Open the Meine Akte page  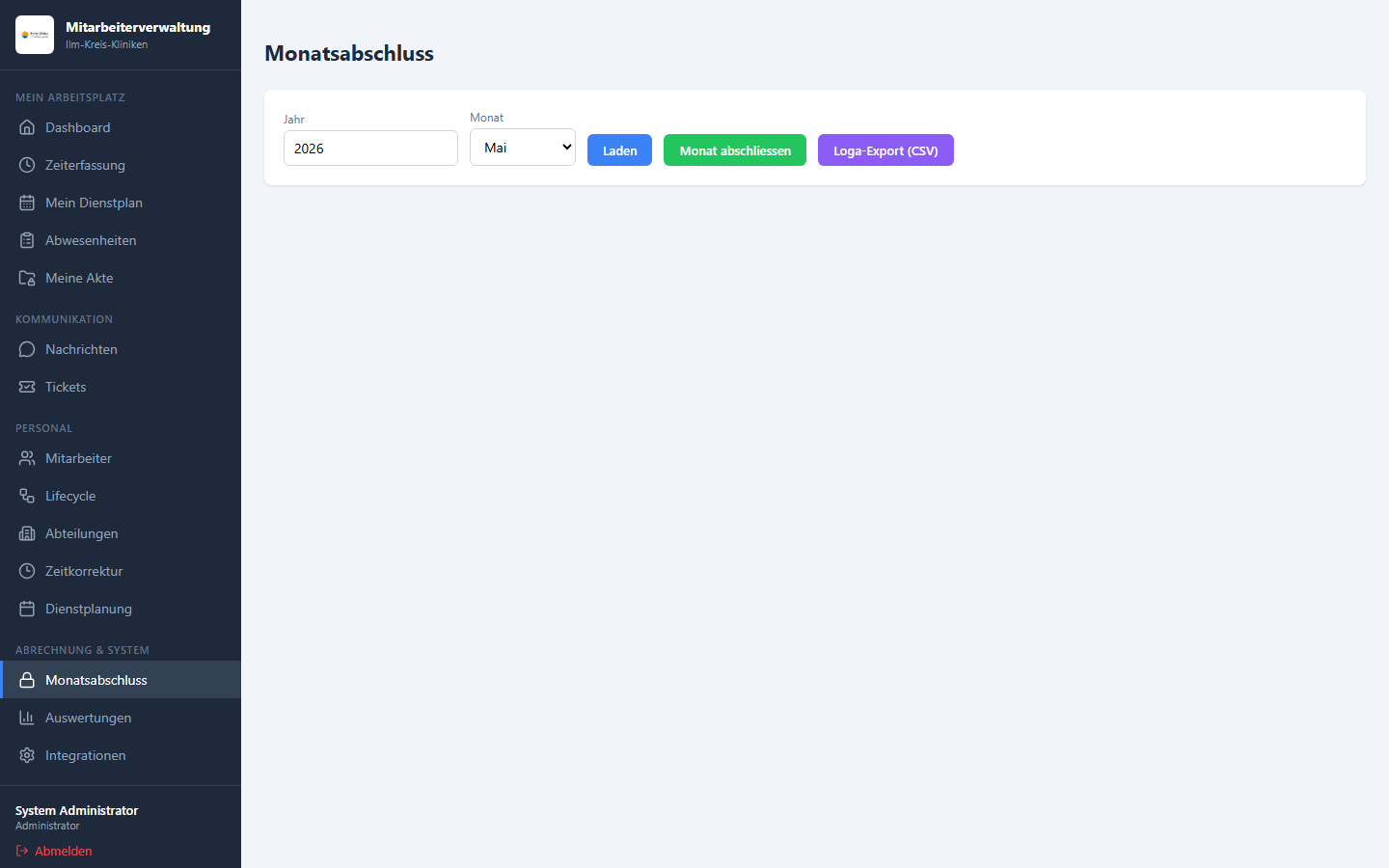pyautogui.click(x=121, y=278)
